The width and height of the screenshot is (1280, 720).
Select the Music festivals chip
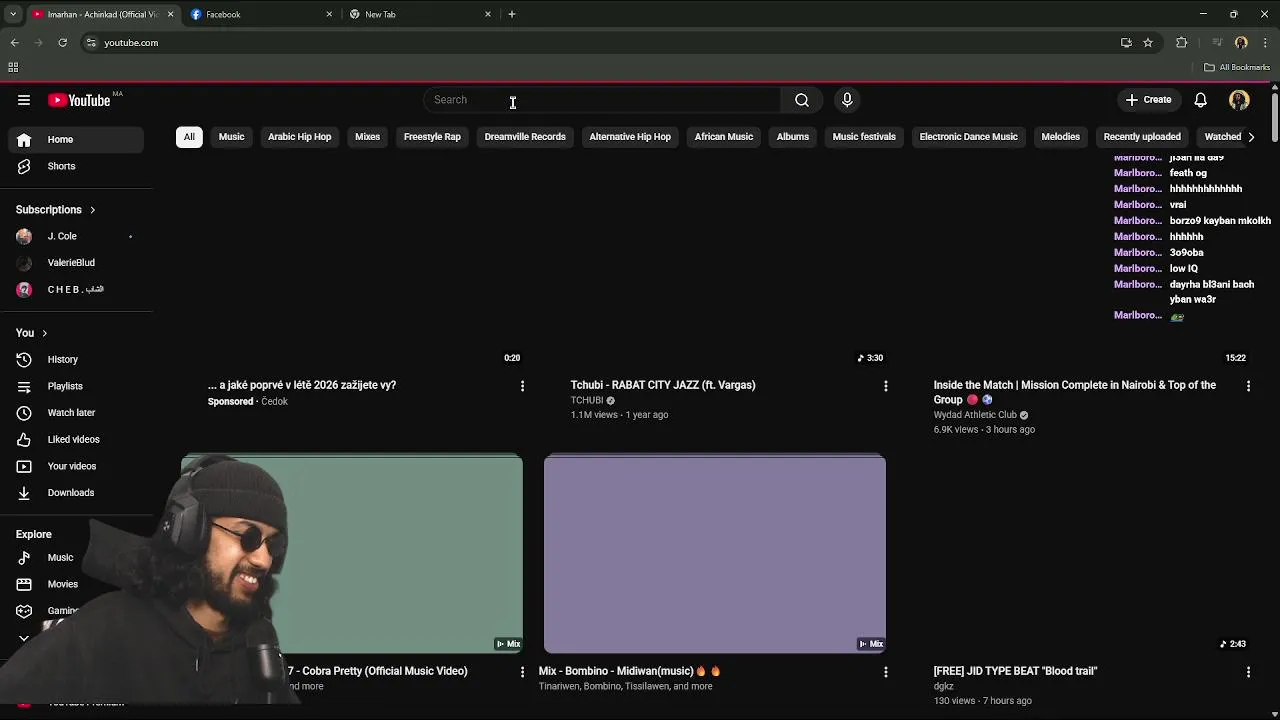(864, 137)
